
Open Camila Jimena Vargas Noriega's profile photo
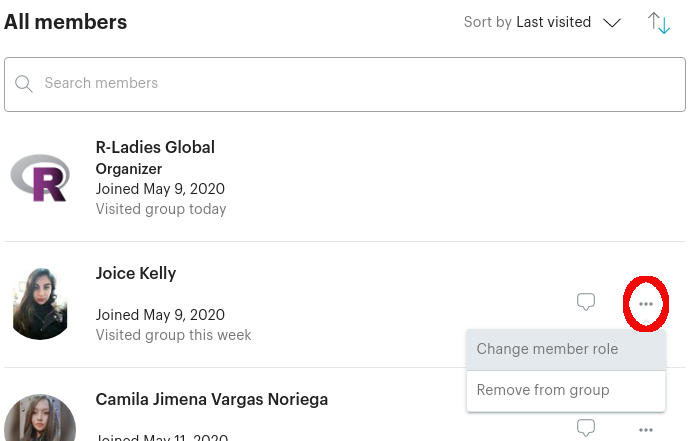point(40,418)
